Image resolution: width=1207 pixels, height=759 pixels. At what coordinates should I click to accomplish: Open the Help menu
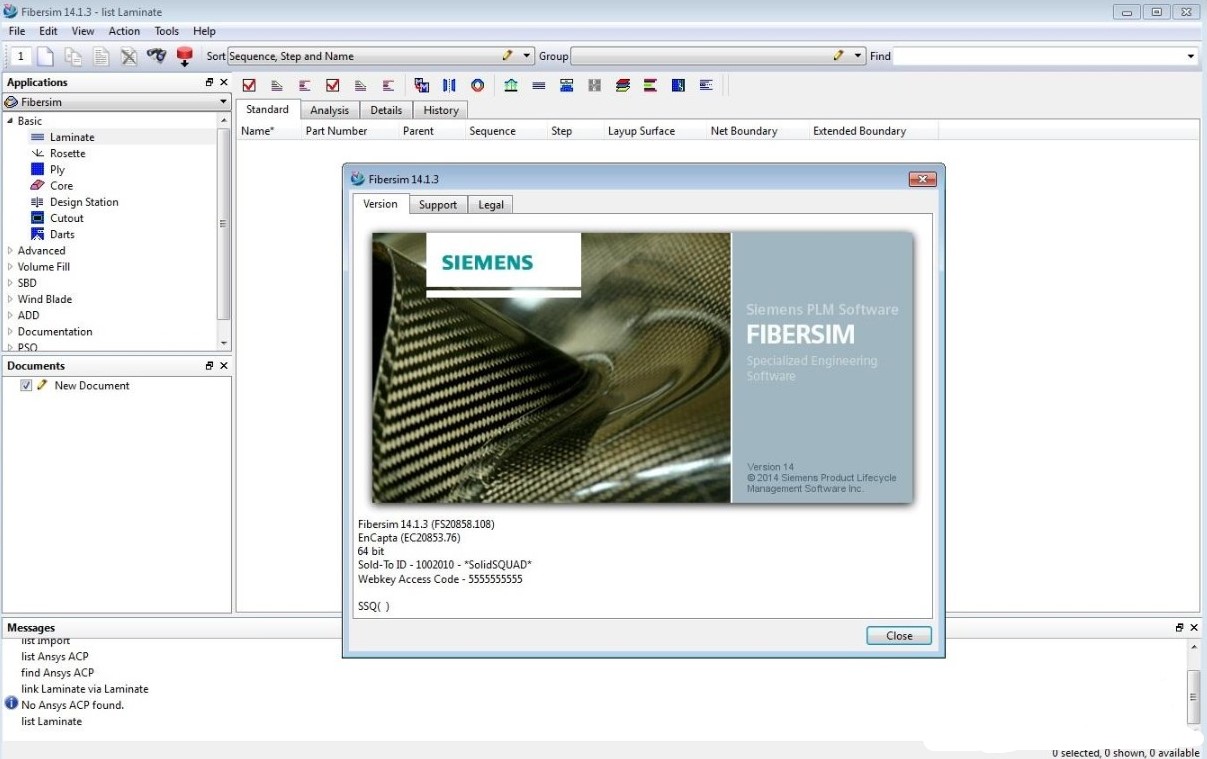pos(204,31)
